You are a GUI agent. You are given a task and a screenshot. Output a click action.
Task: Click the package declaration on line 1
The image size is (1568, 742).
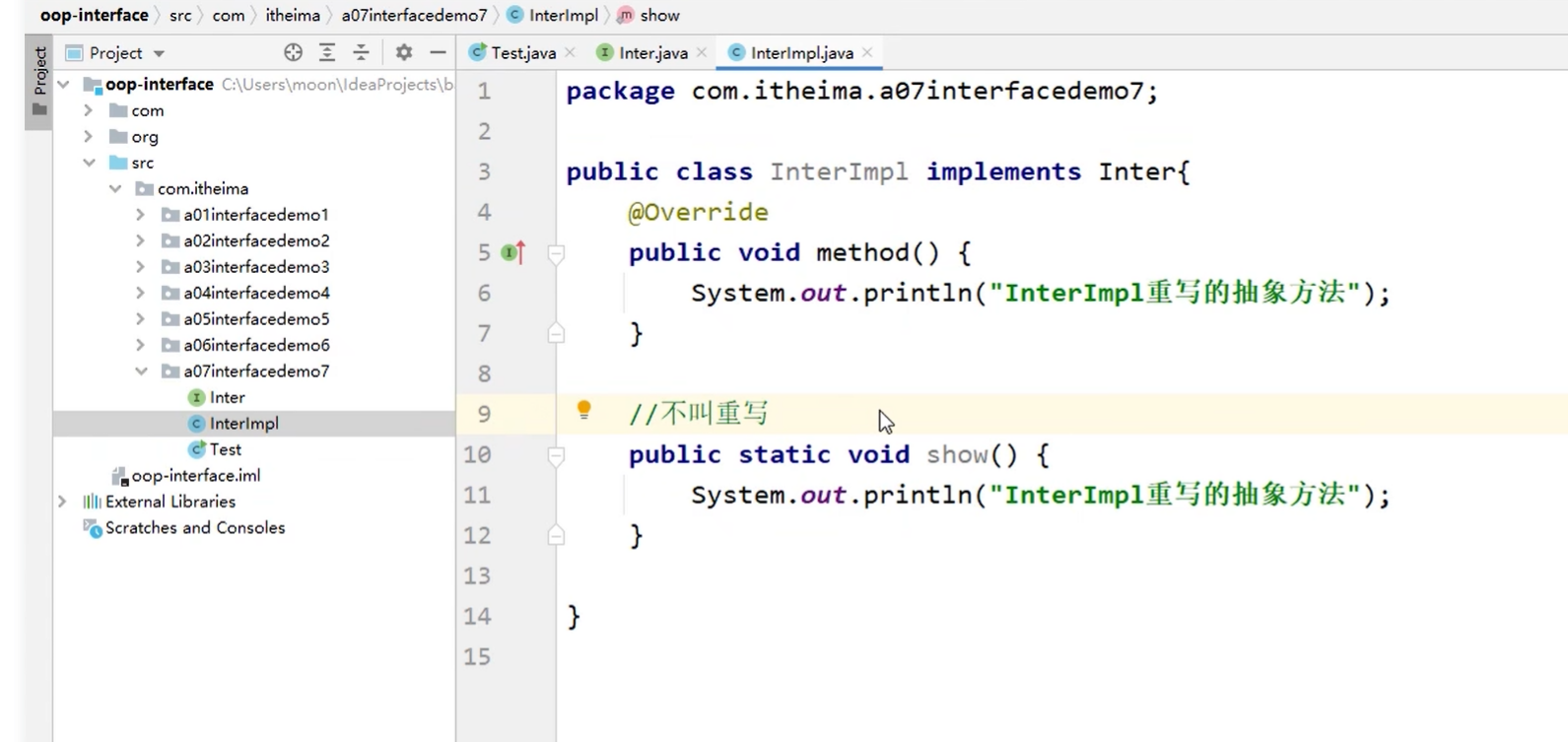862,91
